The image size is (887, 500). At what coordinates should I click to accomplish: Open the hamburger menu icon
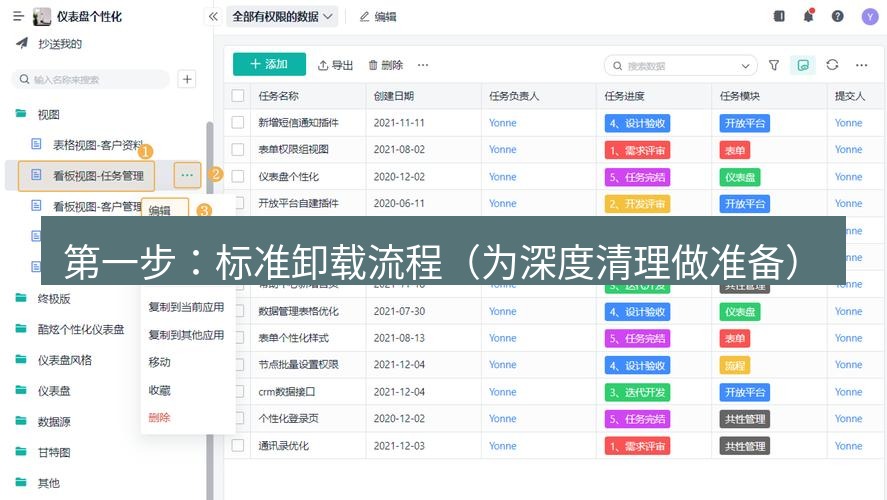pos(19,16)
